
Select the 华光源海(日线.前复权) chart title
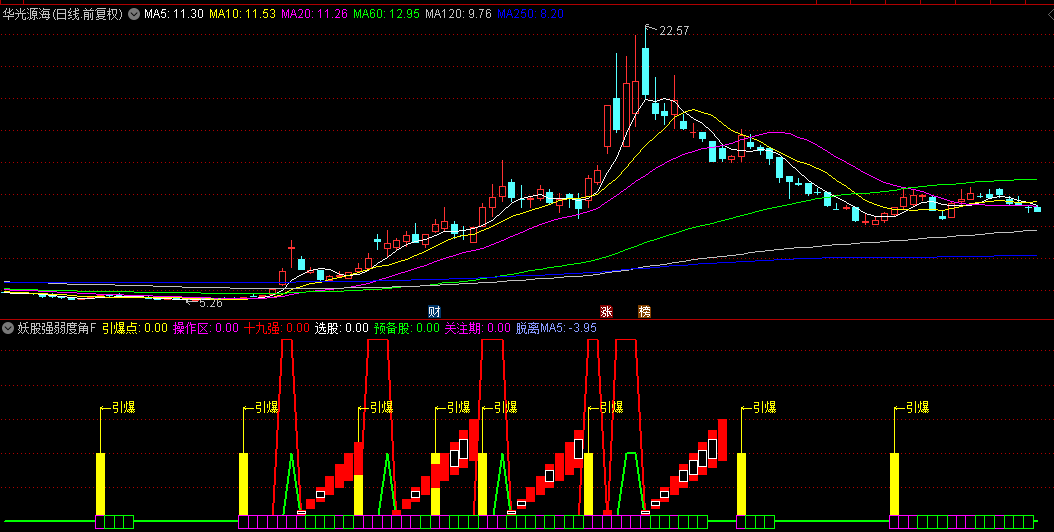point(63,13)
